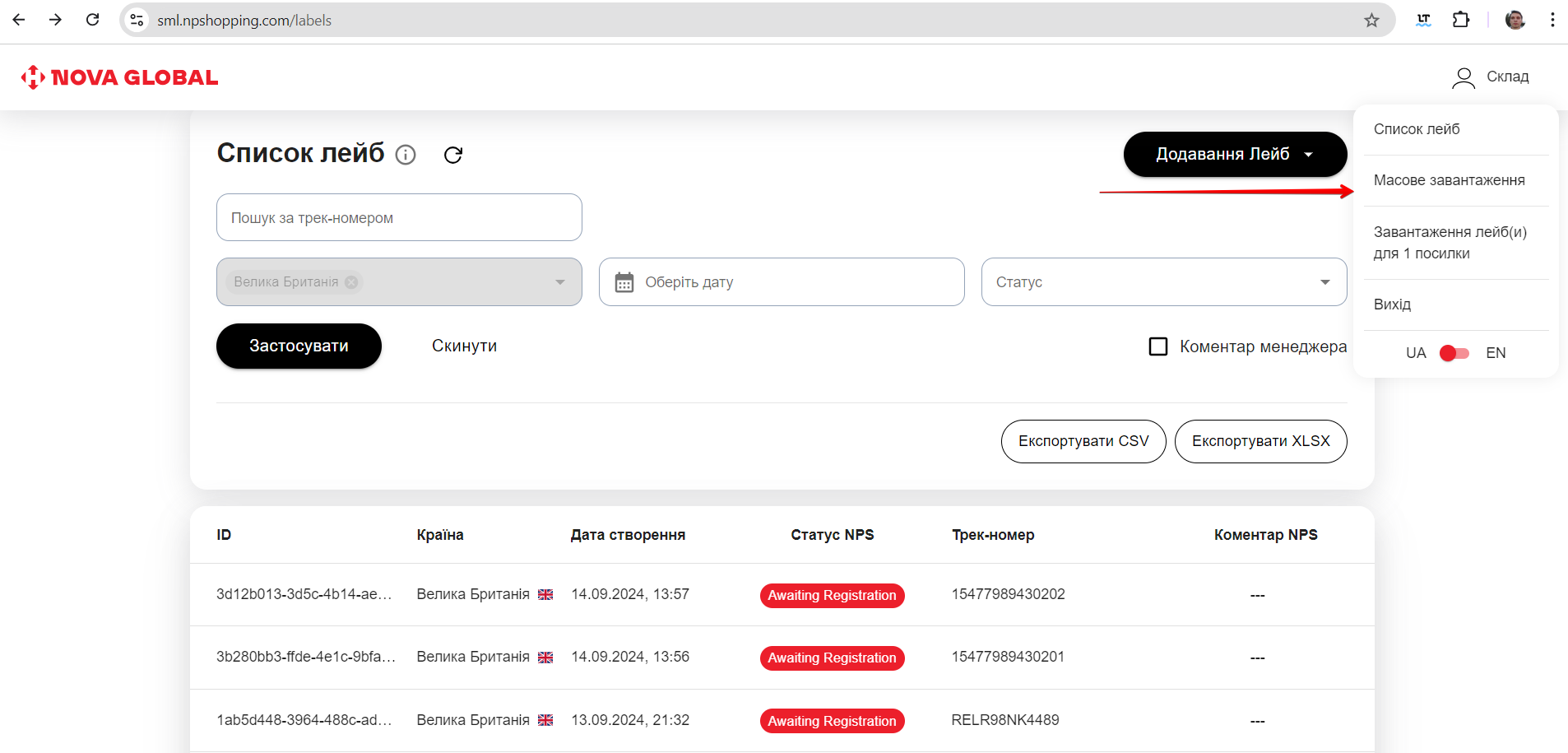Click Awaiting Registration badge dated 14.09.2024, 13:56
Screen dimensions: 1568x753
tap(832, 658)
